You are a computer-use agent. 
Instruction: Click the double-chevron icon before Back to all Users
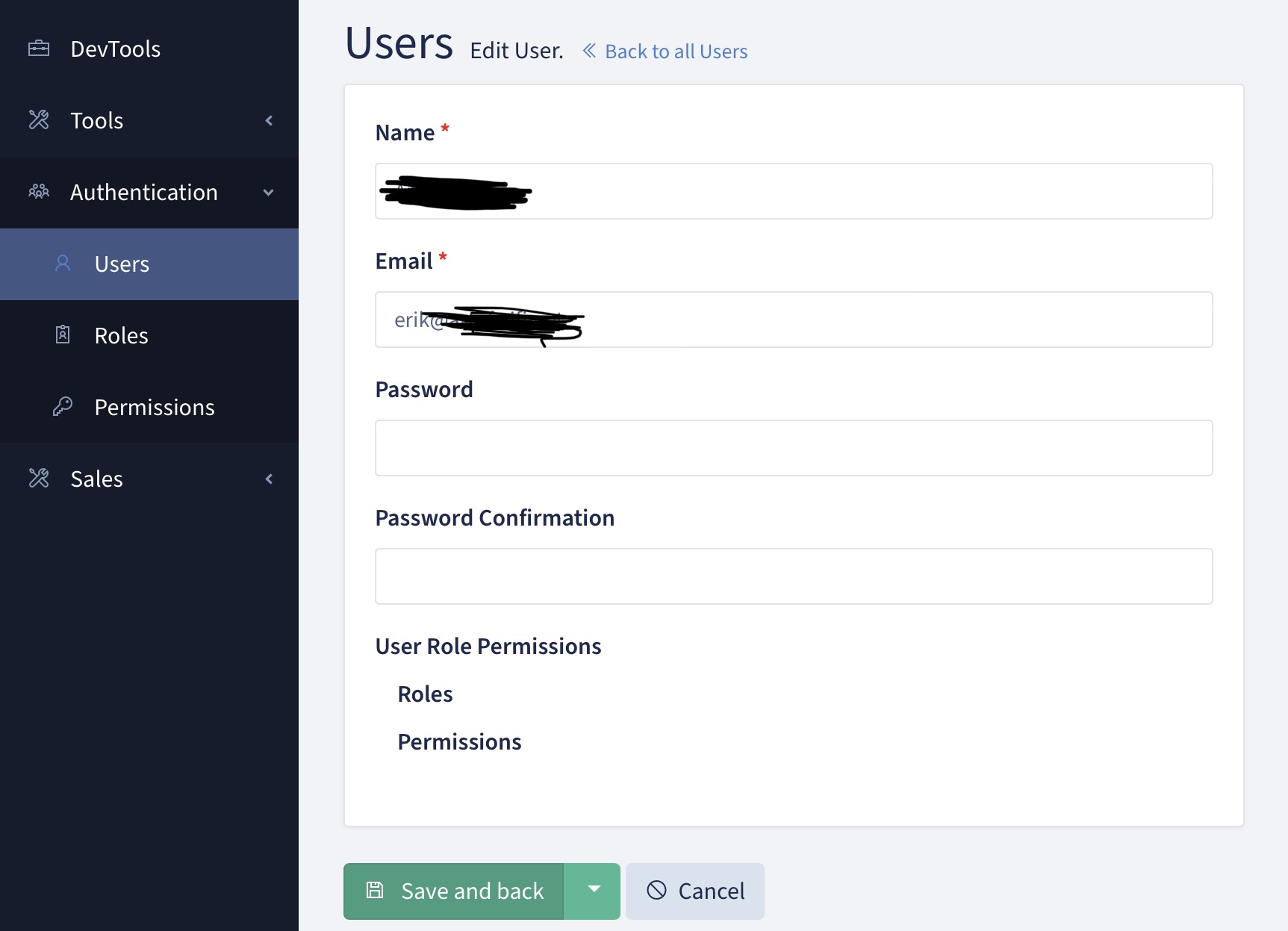tap(588, 50)
